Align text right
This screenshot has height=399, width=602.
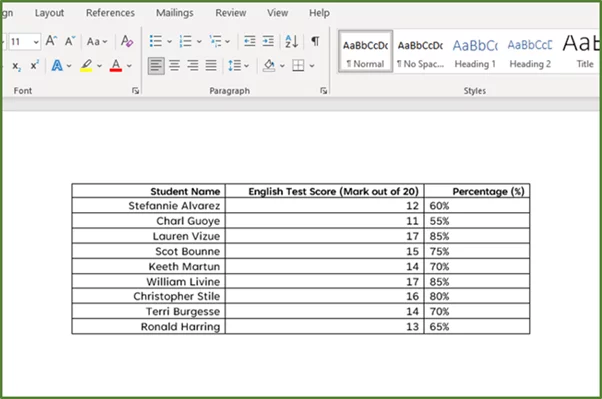193,66
